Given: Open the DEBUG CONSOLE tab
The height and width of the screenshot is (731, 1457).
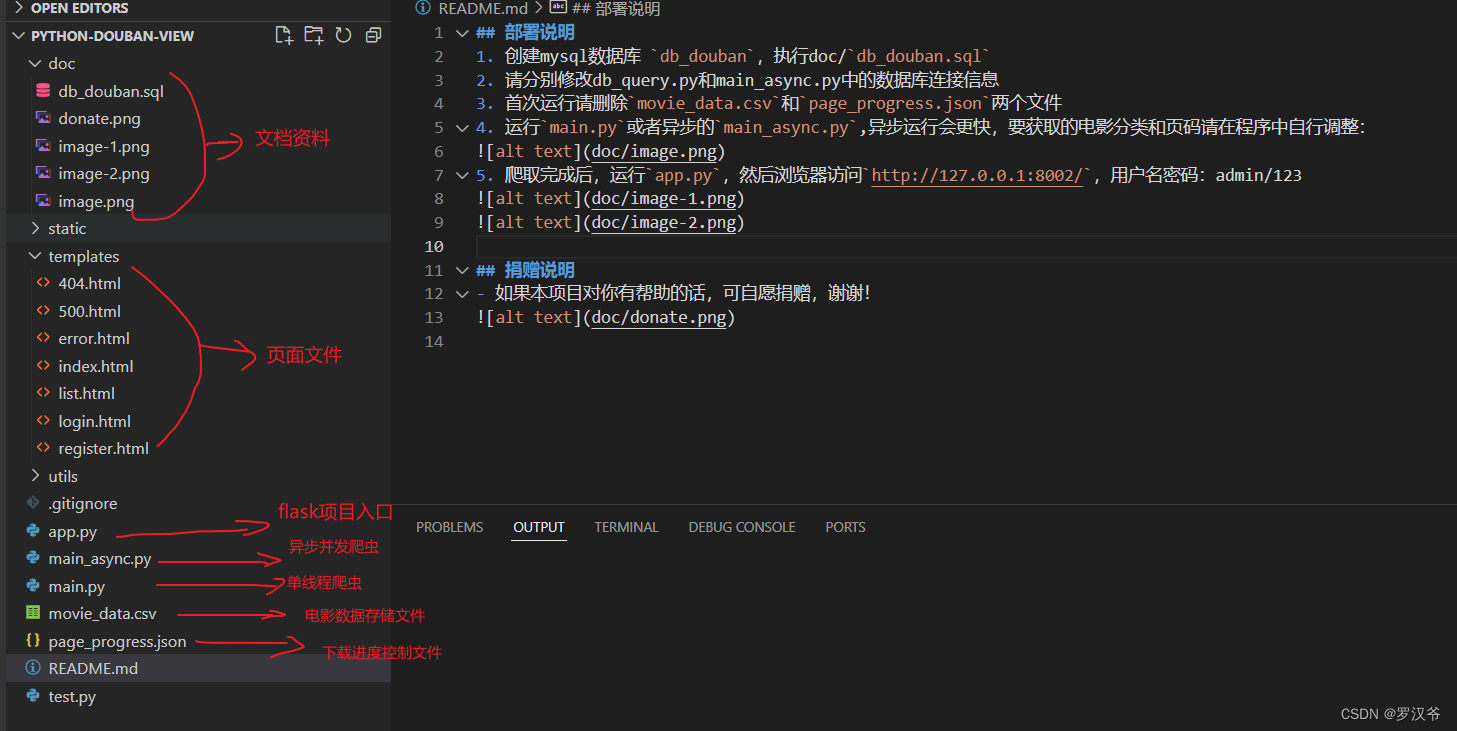Looking at the screenshot, I should [741, 527].
